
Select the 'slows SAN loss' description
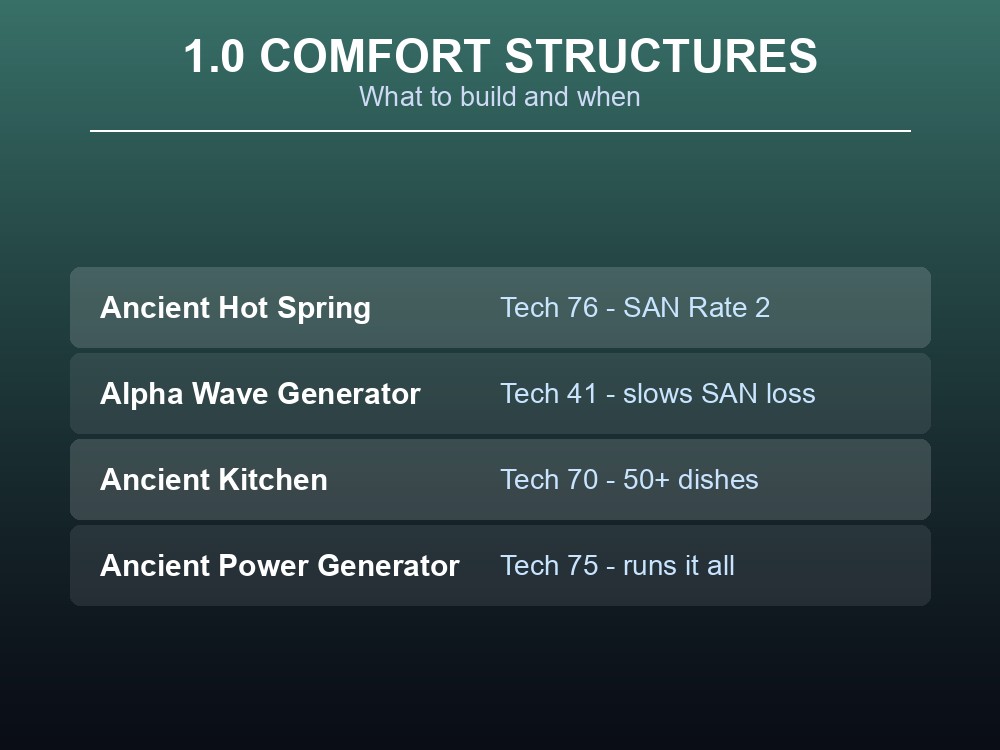pos(719,393)
